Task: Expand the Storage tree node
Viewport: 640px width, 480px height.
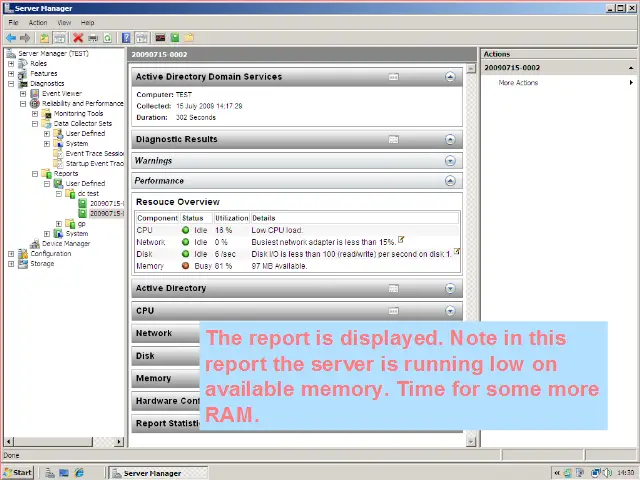Action: 11,264
